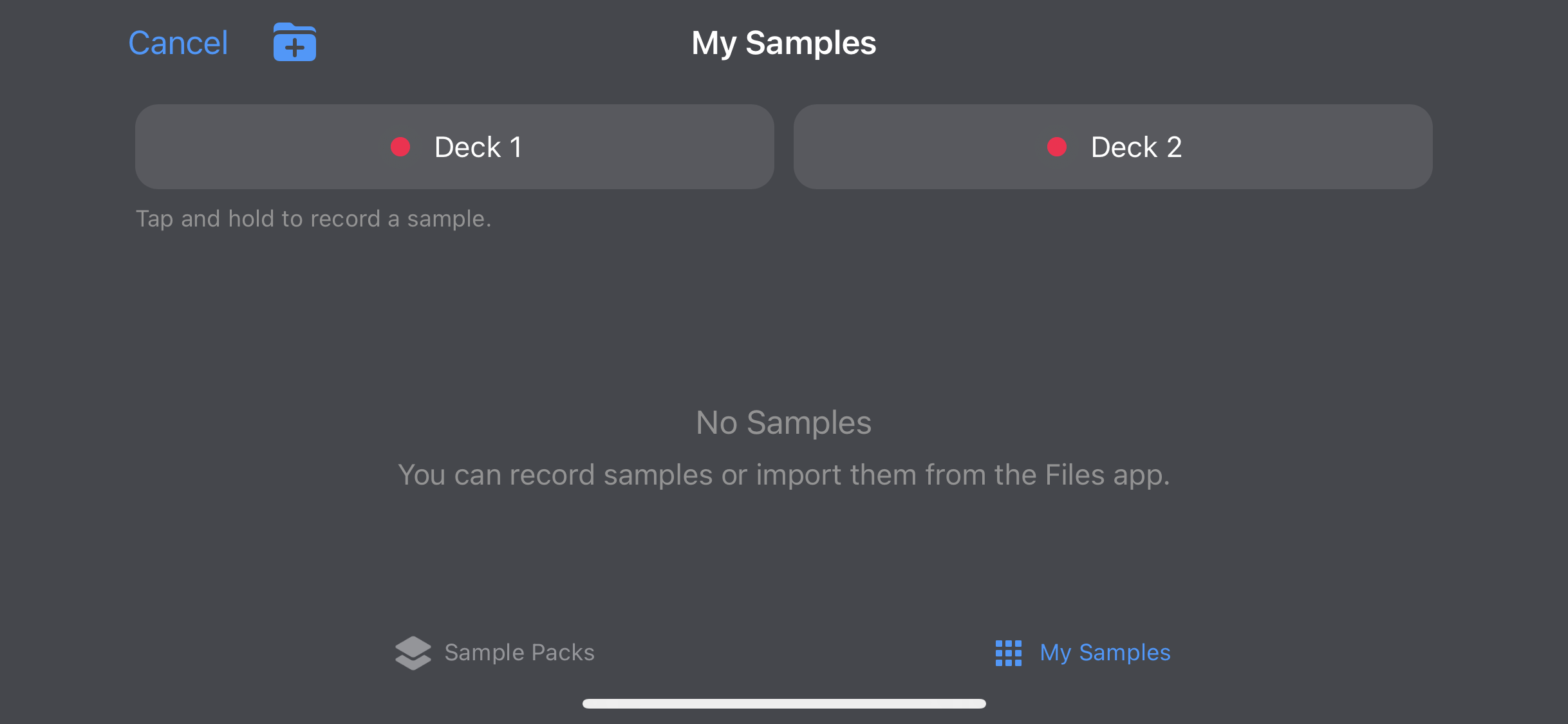The width and height of the screenshot is (1568, 724).
Task: Tap the Deck 1 sample pad
Action: click(x=454, y=147)
